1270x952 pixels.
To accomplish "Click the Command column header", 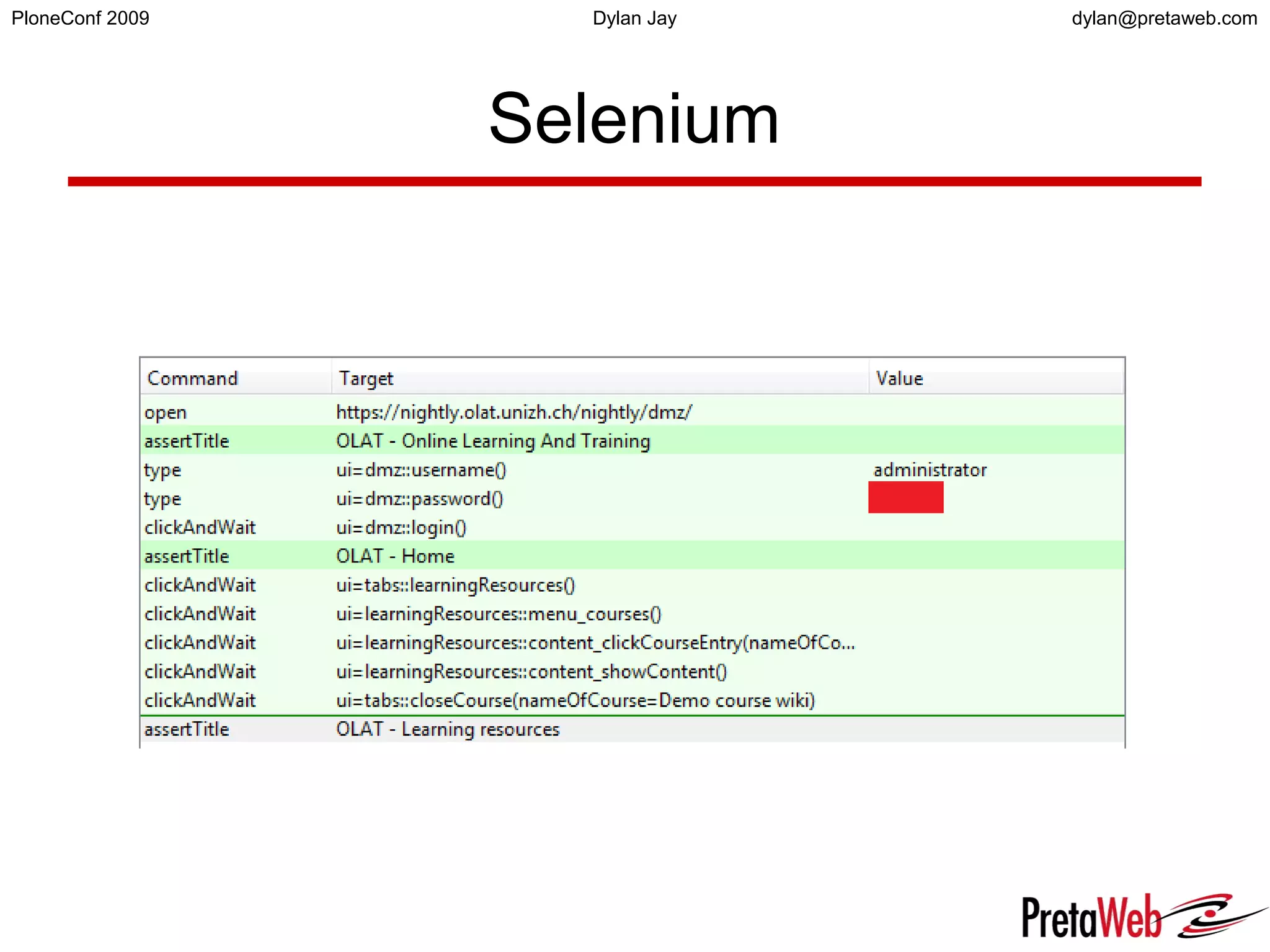I will (193, 378).
